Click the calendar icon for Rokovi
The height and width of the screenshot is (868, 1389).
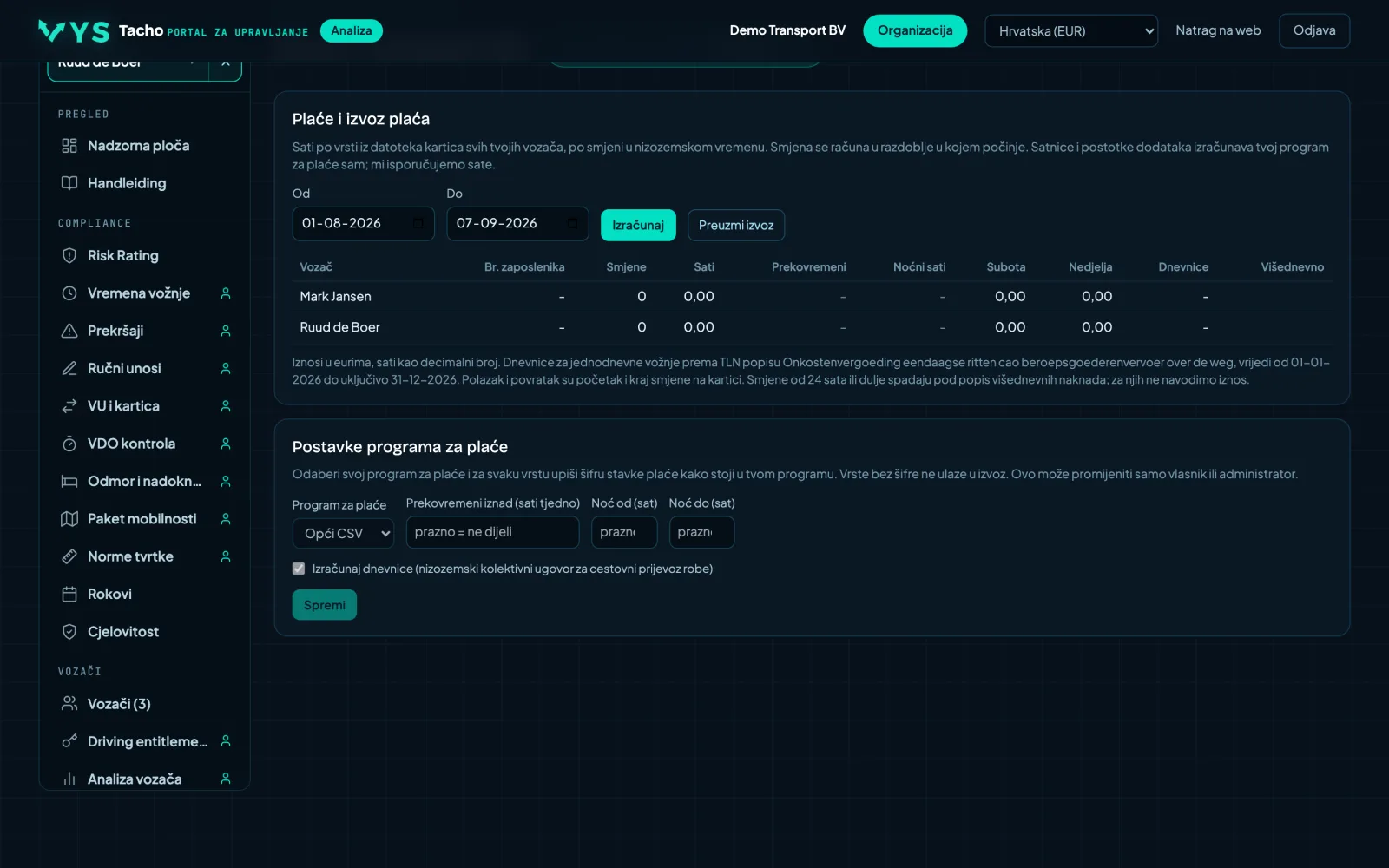69,594
